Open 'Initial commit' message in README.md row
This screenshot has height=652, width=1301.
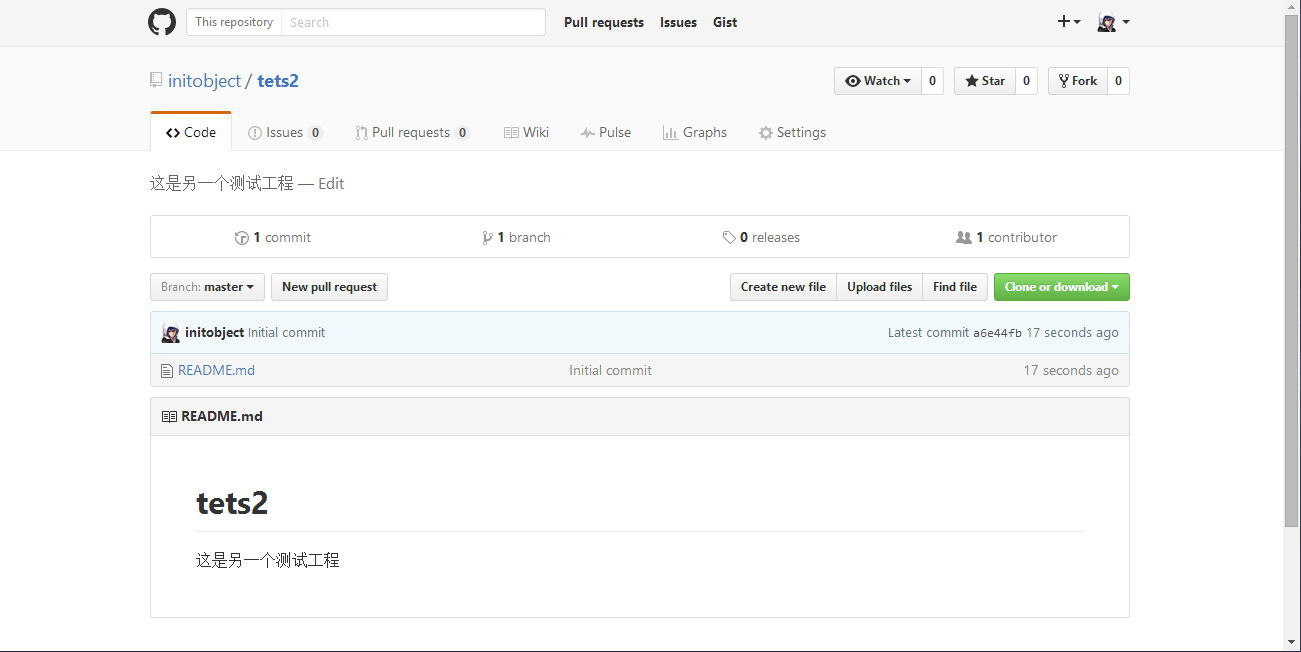click(x=610, y=370)
